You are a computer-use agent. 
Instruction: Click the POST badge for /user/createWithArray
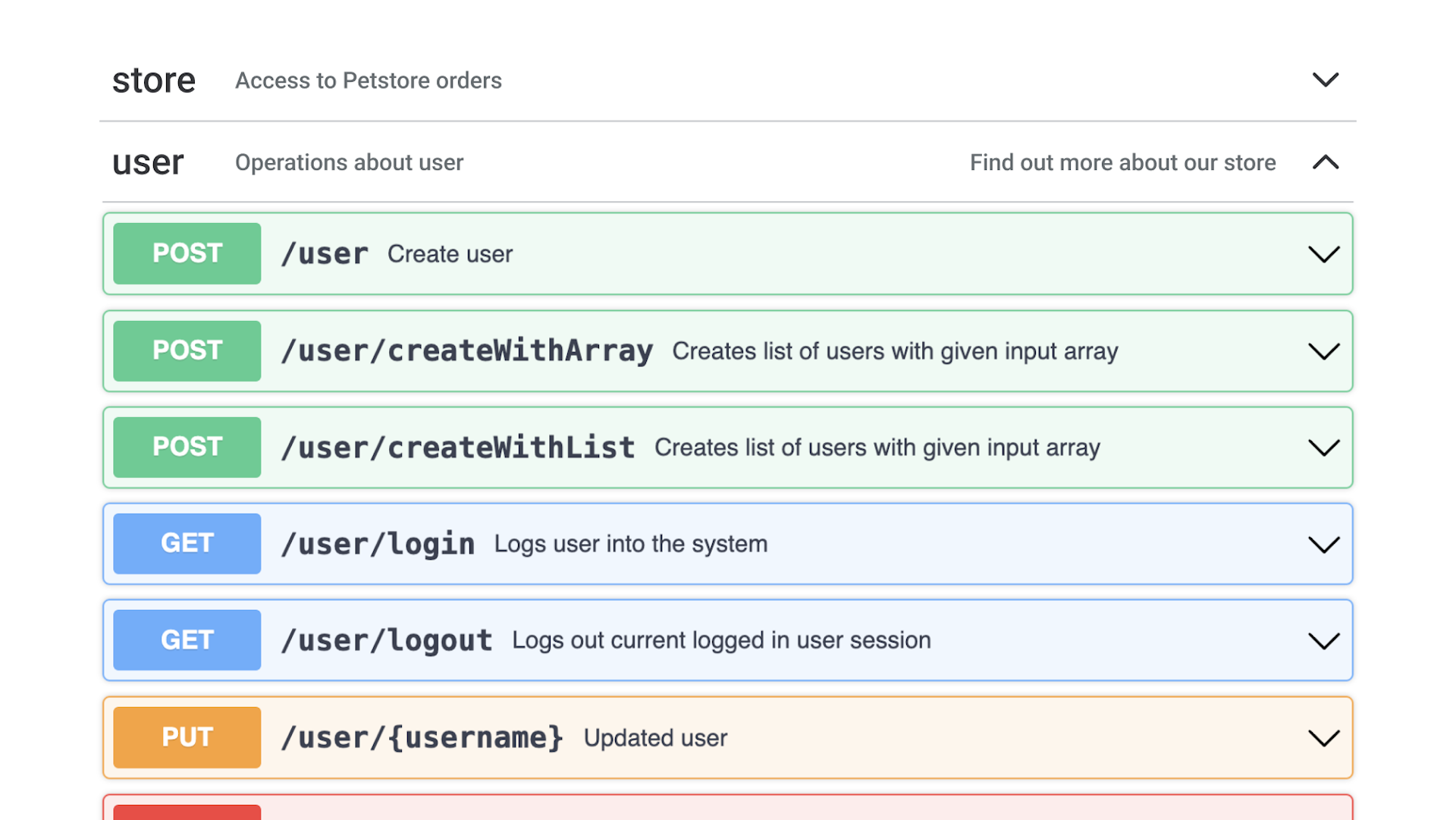click(x=187, y=350)
